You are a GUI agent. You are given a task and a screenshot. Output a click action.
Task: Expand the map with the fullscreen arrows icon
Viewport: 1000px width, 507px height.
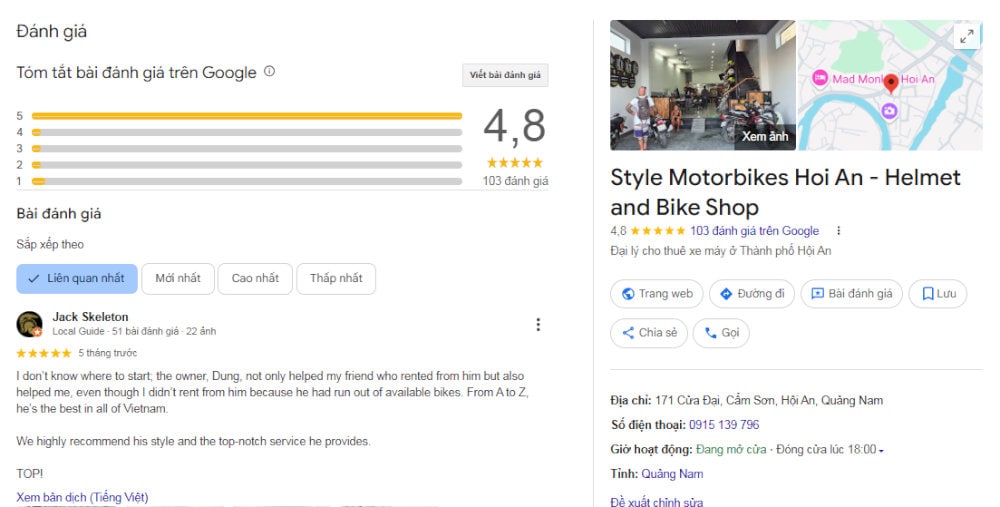point(967,37)
